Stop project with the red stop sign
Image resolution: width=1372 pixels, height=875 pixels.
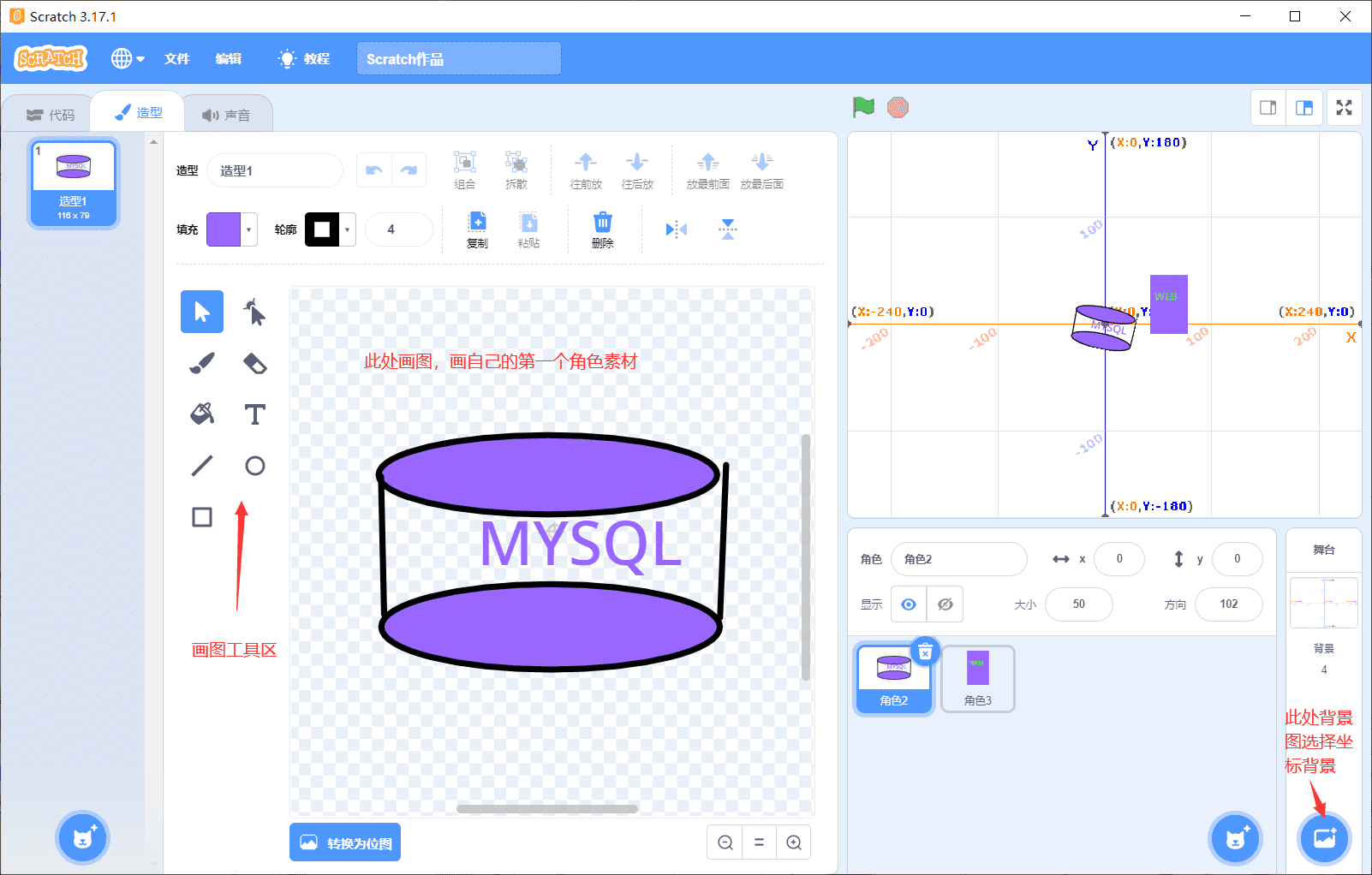pyautogui.click(x=898, y=107)
